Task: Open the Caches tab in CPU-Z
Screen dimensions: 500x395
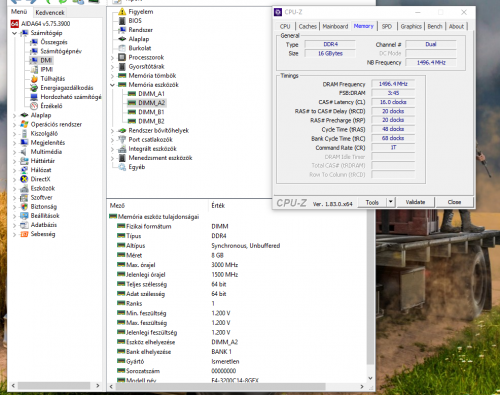Action: [307, 26]
